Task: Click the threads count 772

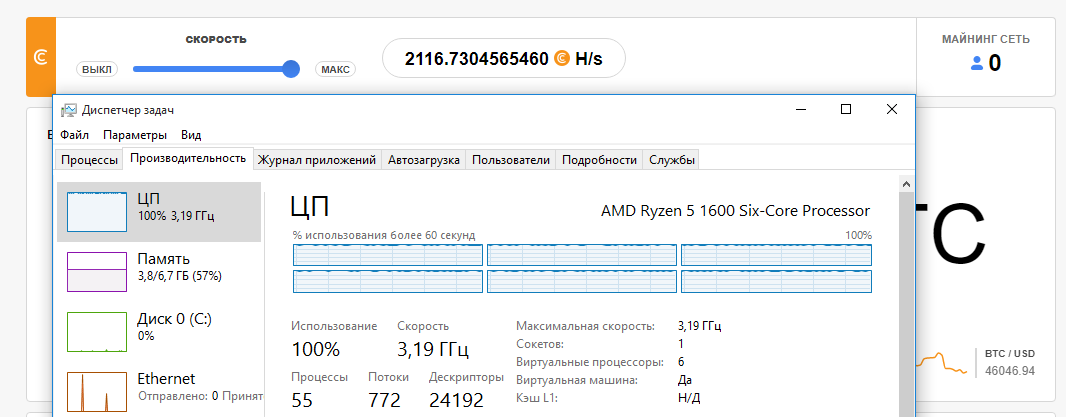Action: pos(384,401)
